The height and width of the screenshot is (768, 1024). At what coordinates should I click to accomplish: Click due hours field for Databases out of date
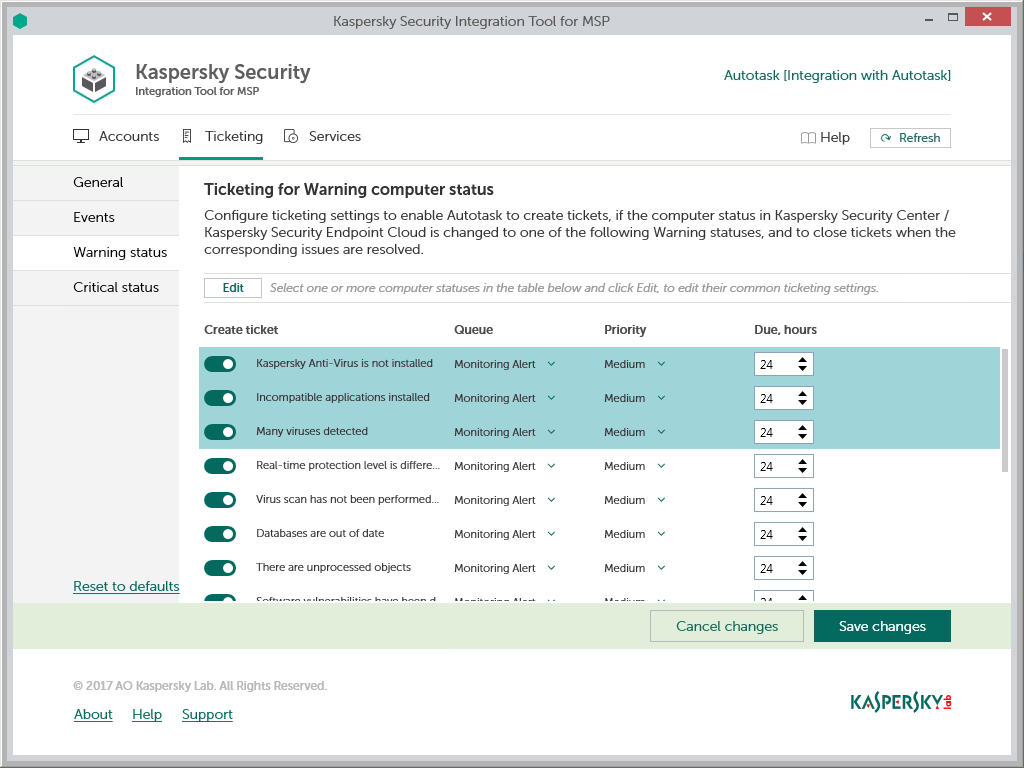[x=773, y=535]
